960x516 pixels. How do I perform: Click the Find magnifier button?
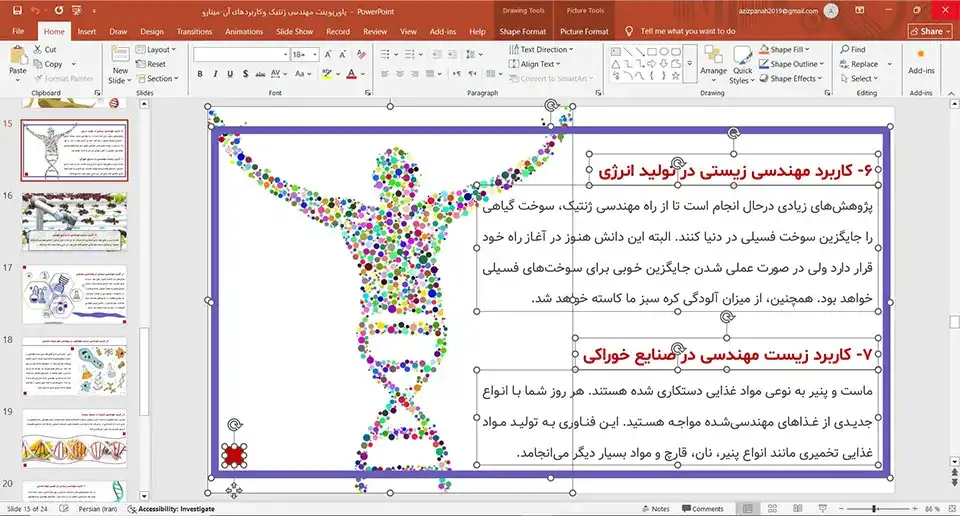coord(853,50)
